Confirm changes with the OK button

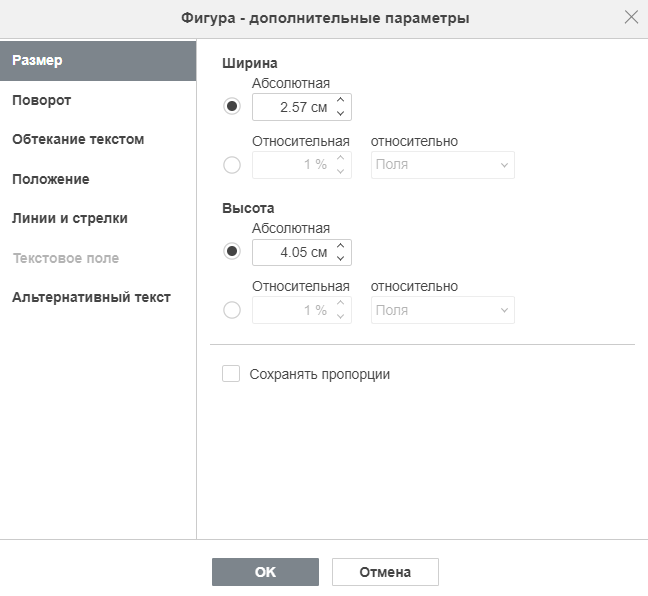point(265,572)
